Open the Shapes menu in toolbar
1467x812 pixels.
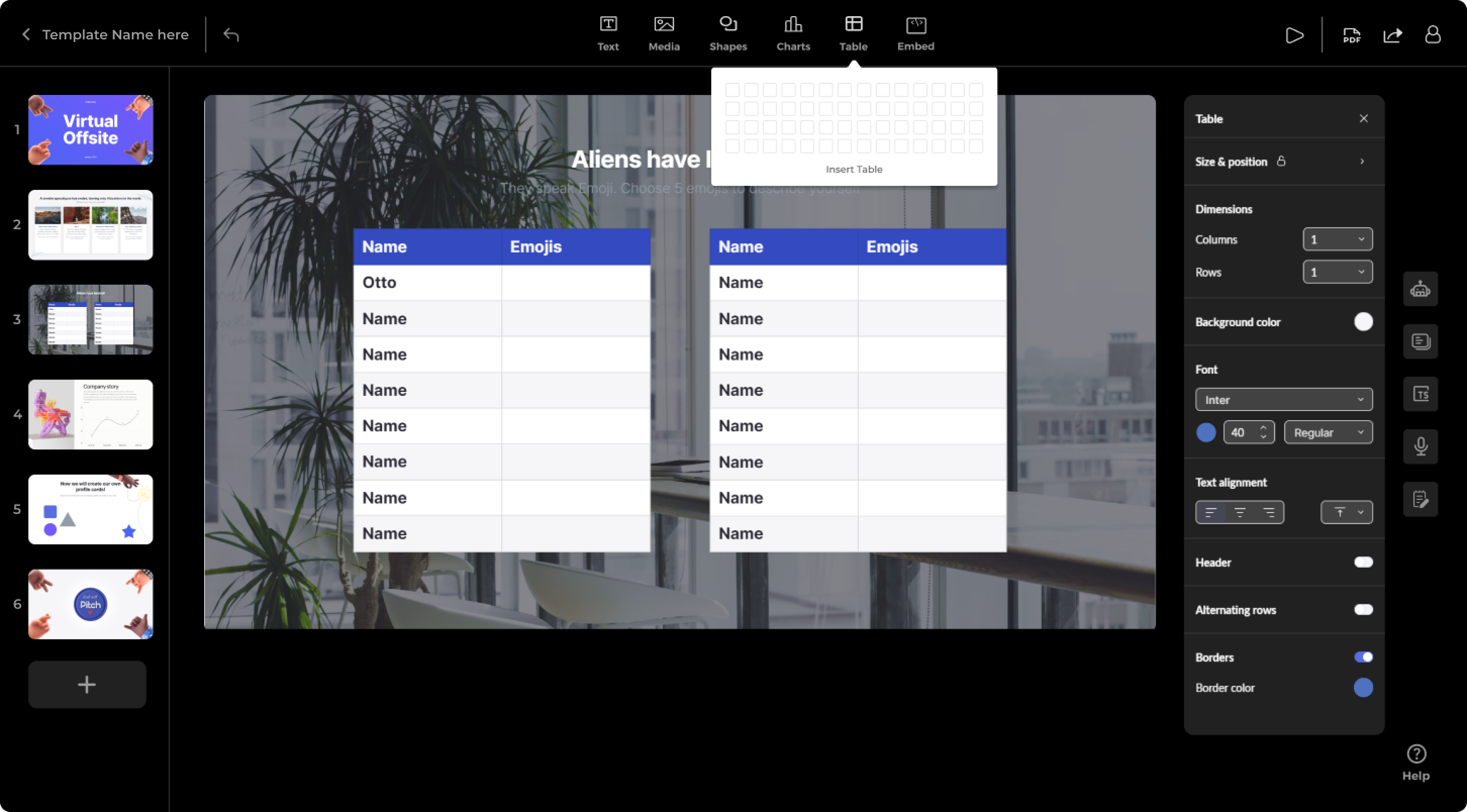point(728,34)
